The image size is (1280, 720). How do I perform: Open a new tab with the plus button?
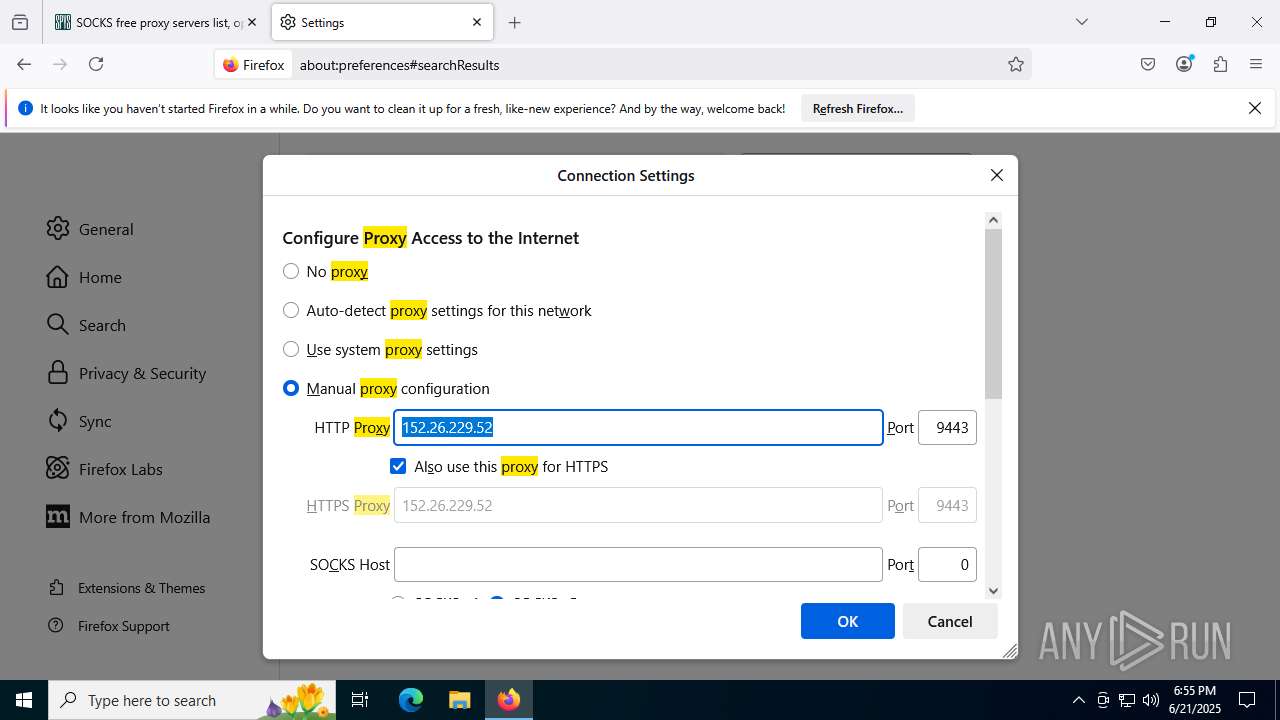514,22
